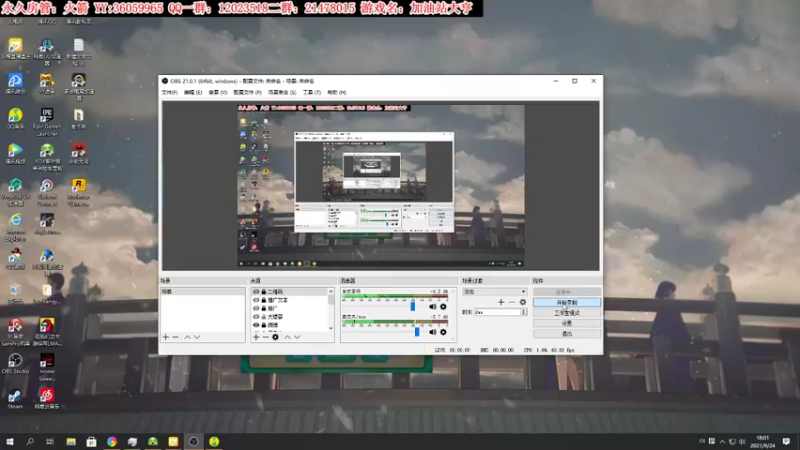This screenshot has height=450, width=800.
Task: Open the scene transition type dropdown
Action: (494, 292)
